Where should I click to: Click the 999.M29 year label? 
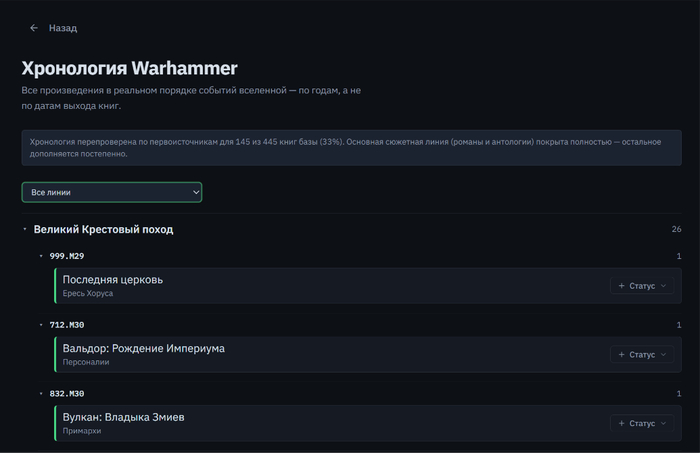pyautogui.click(x=67, y=256)
